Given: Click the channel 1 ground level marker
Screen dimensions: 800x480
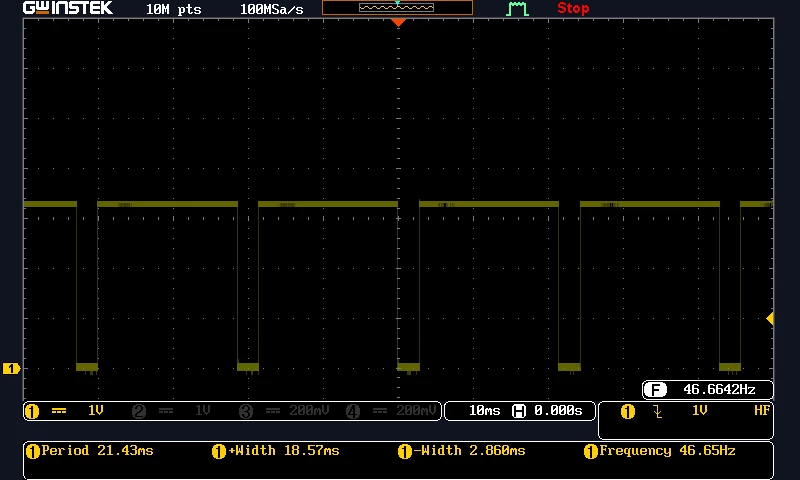Looking at the screenshot, I should pyautogui.click(x=11, y=368).
